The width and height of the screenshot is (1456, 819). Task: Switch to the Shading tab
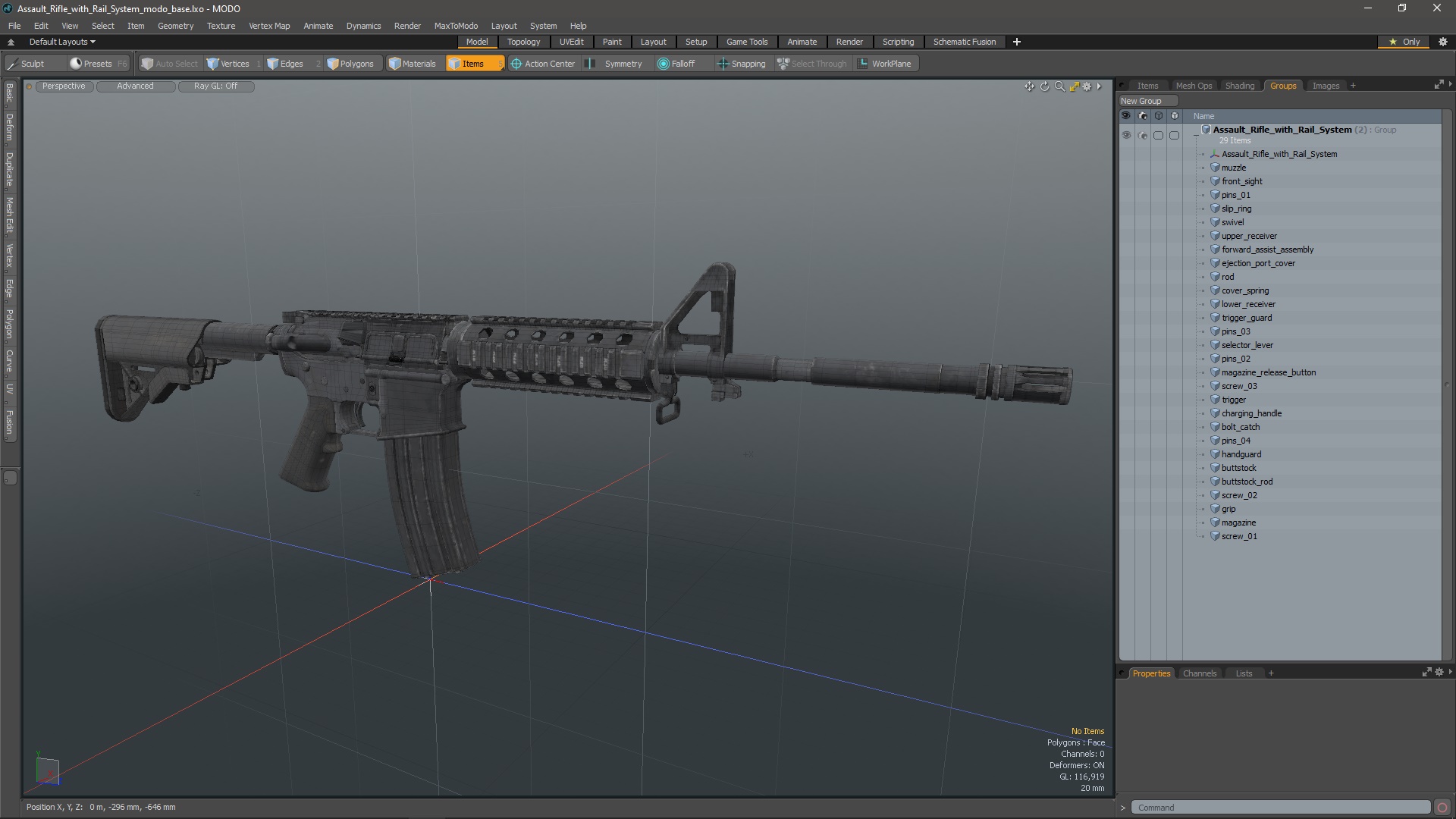coord(1240,86)
